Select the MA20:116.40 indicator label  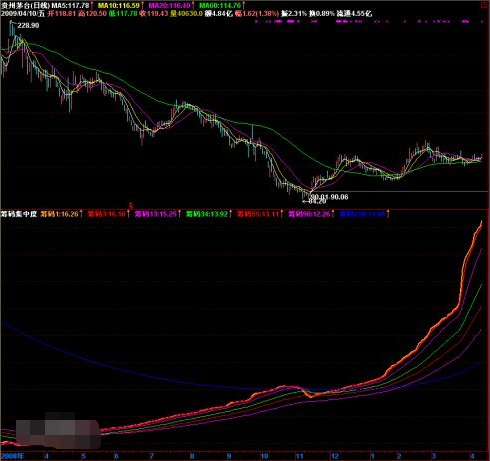pyautogui.click(x=169, y=6)
